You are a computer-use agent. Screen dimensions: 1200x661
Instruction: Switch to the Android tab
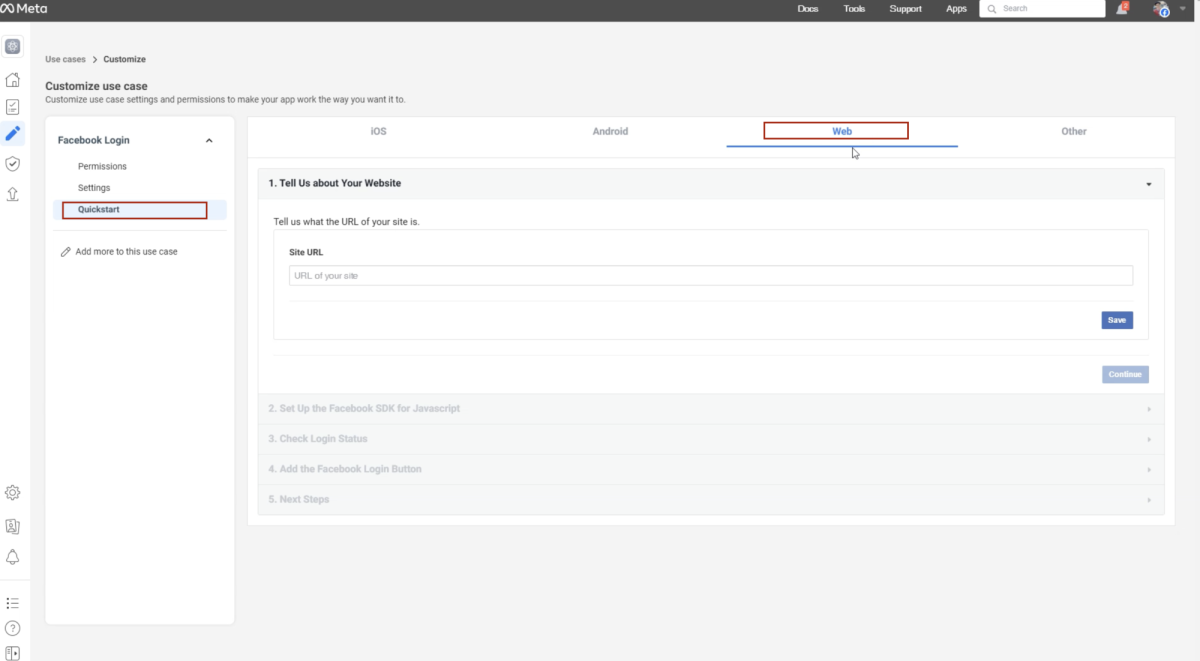pyautogui.click(x=610, y=131)
